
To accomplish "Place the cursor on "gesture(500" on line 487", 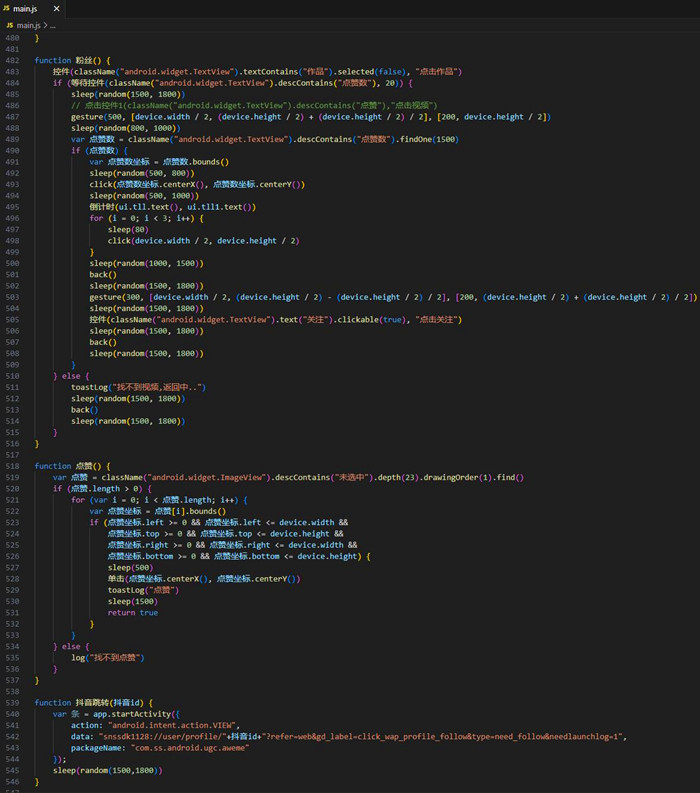I will pyautogui.click(x=96, y=117).
